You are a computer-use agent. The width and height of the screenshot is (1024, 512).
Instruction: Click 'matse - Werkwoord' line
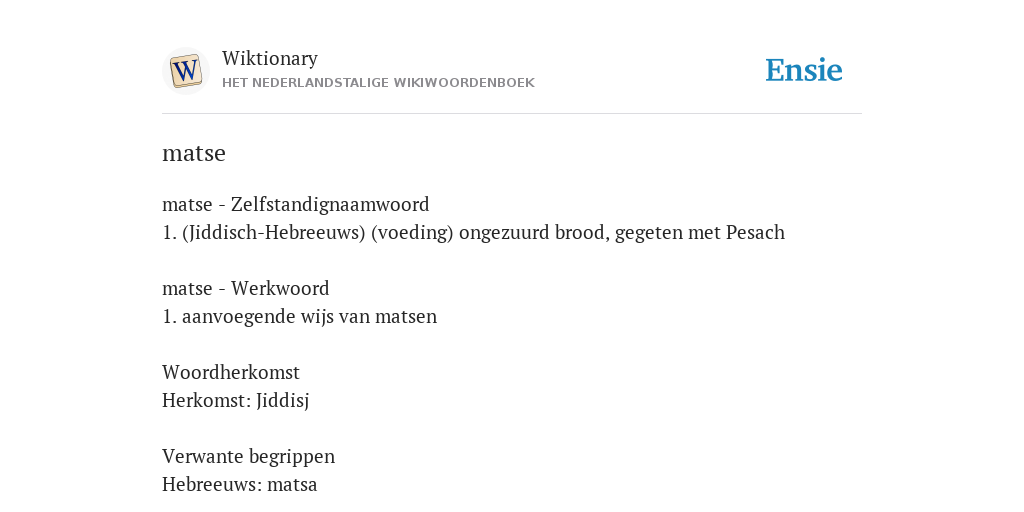tap(246, 288)
